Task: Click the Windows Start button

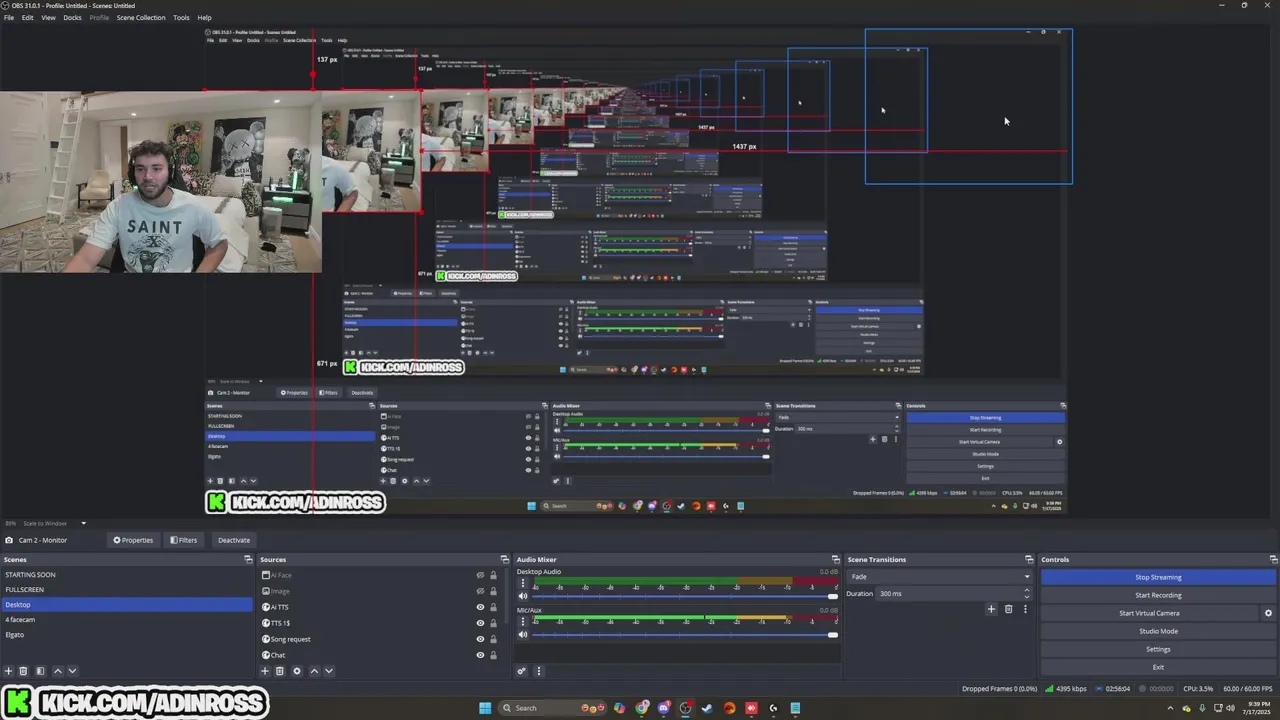Action: [485, 708]
